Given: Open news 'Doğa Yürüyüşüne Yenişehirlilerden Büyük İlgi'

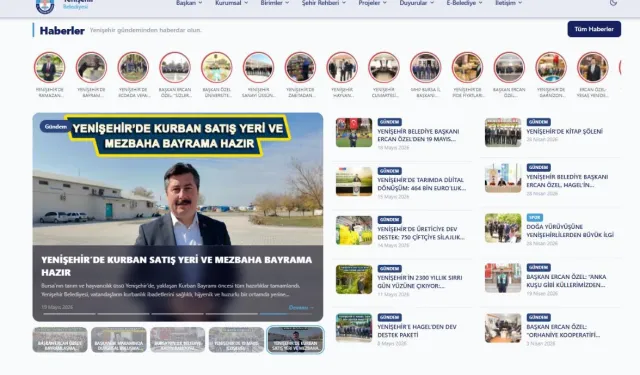Looking at the screenshot, I should tap(570, 231).
